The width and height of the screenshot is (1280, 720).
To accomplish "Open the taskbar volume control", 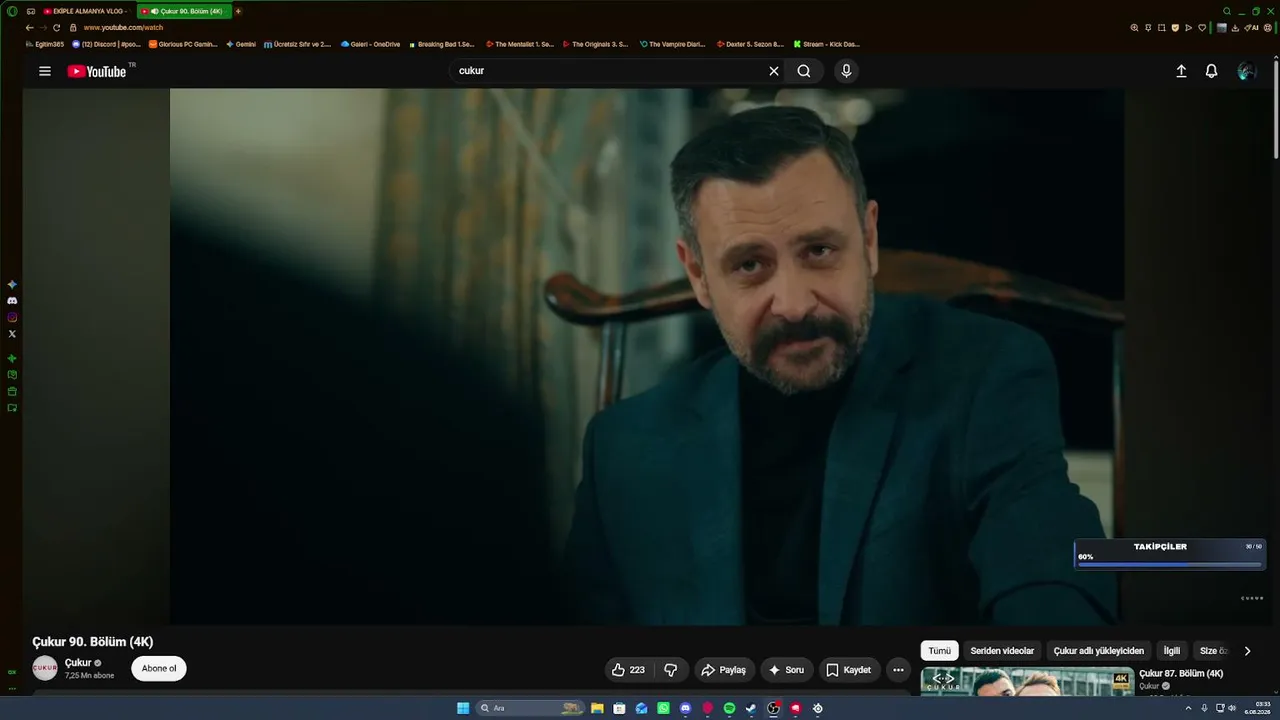I will [1233, 708].
